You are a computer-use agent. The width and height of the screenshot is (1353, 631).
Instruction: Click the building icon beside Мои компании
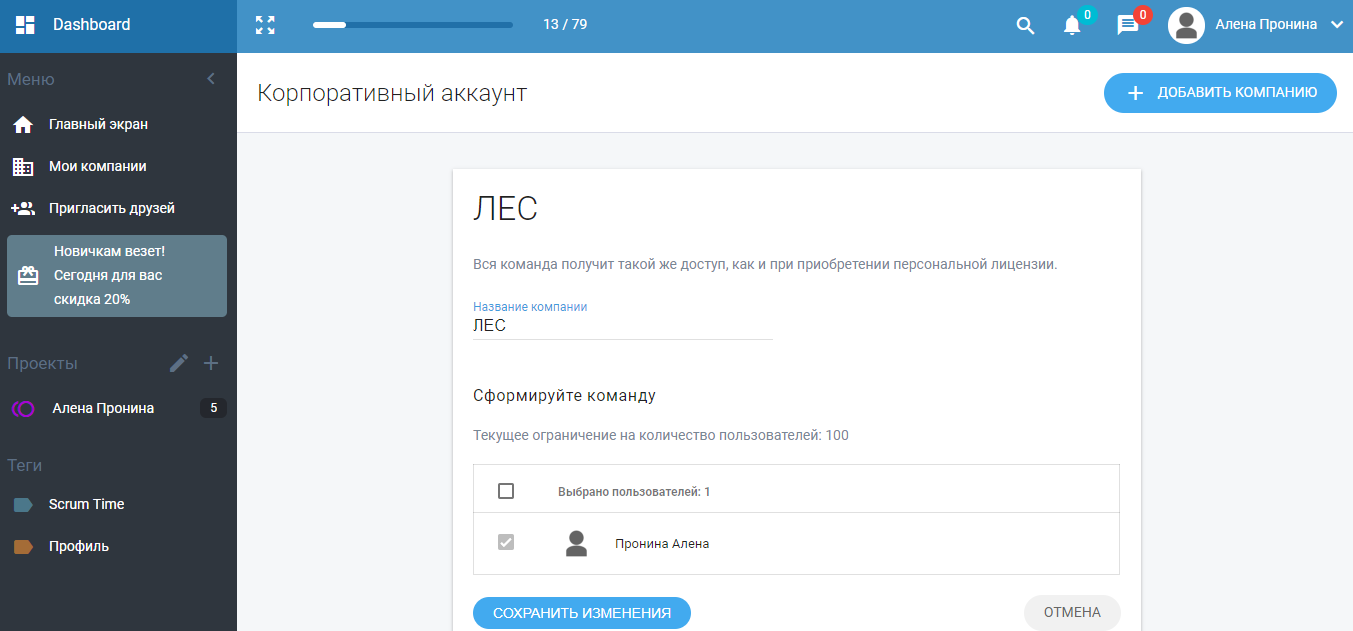[x=23, y=167]
